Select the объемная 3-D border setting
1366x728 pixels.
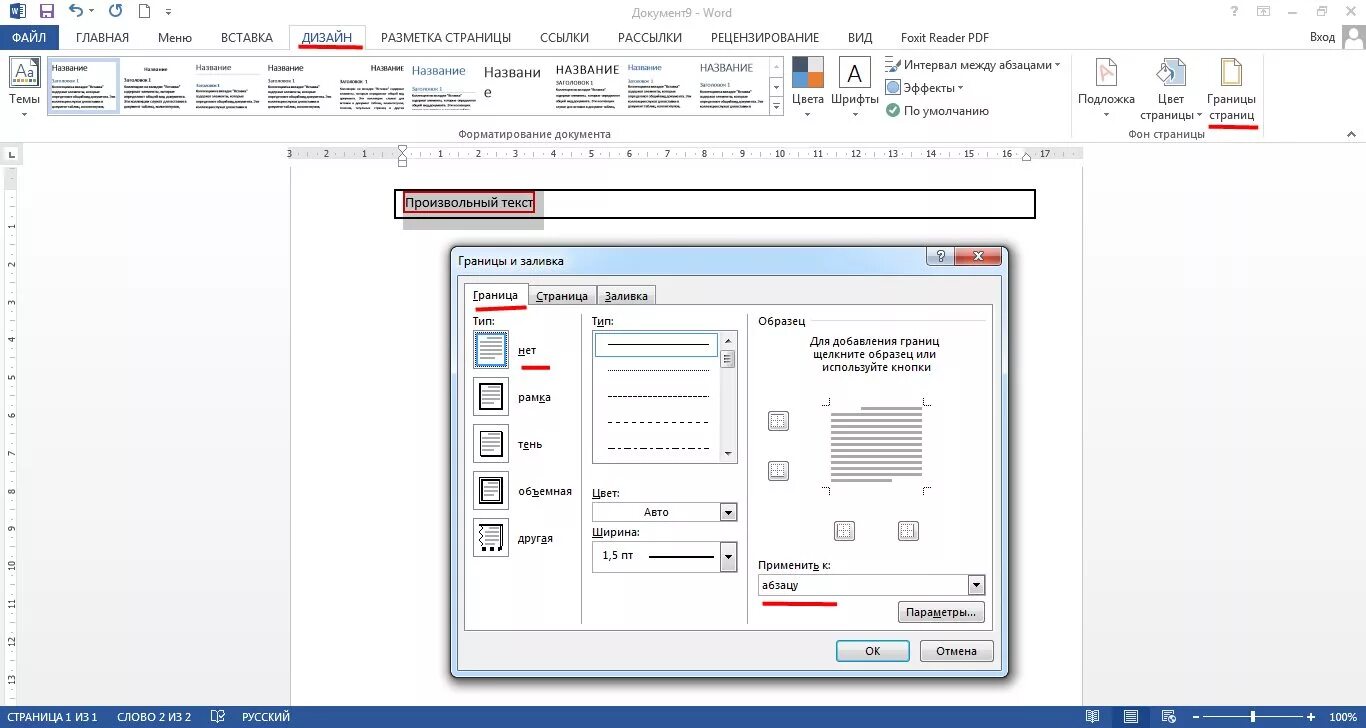click(490, 491)
